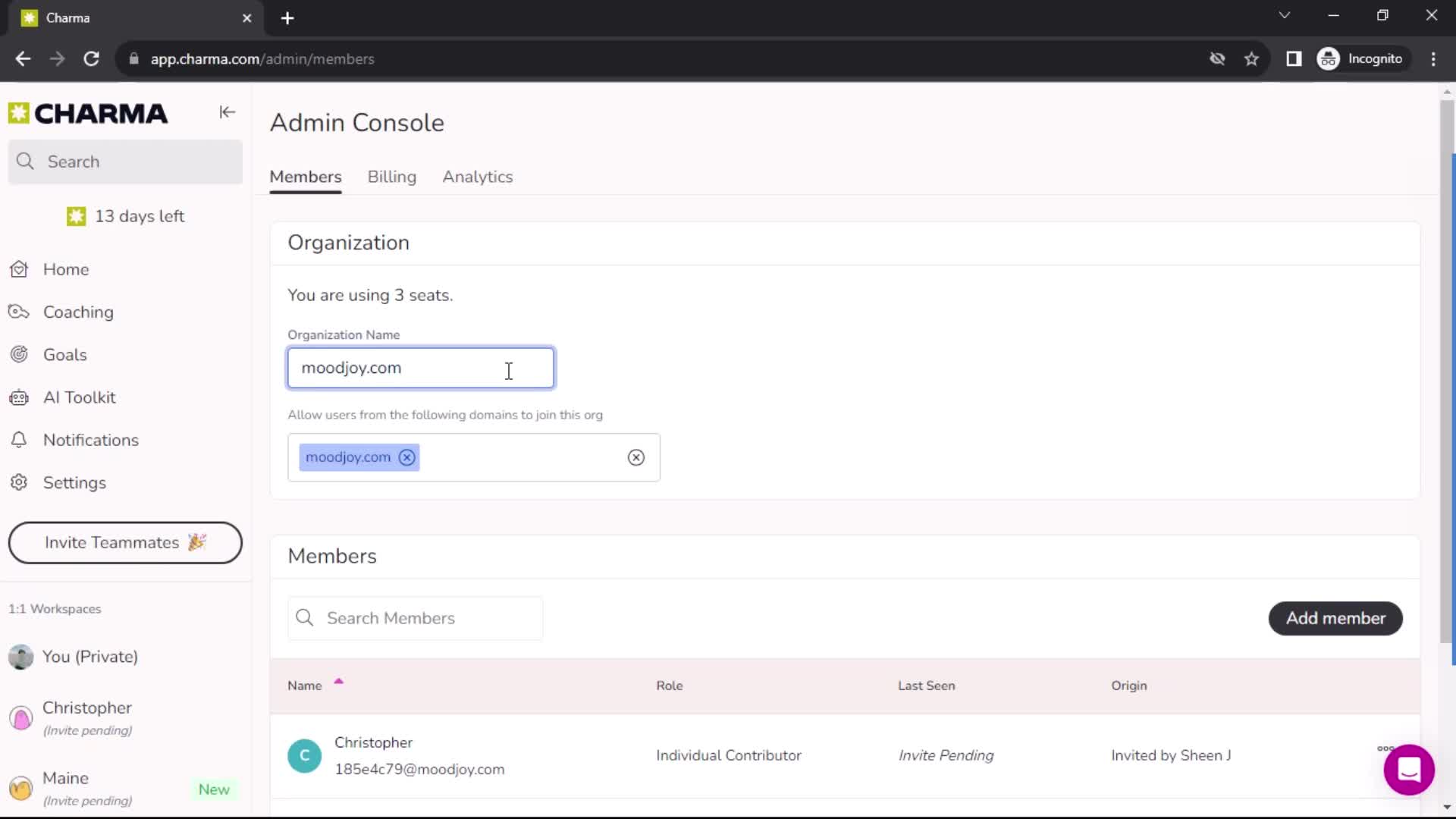Open Chrome three-dot menu
The width and height of the screenshot is (1456, 819).
(1433, 58)
